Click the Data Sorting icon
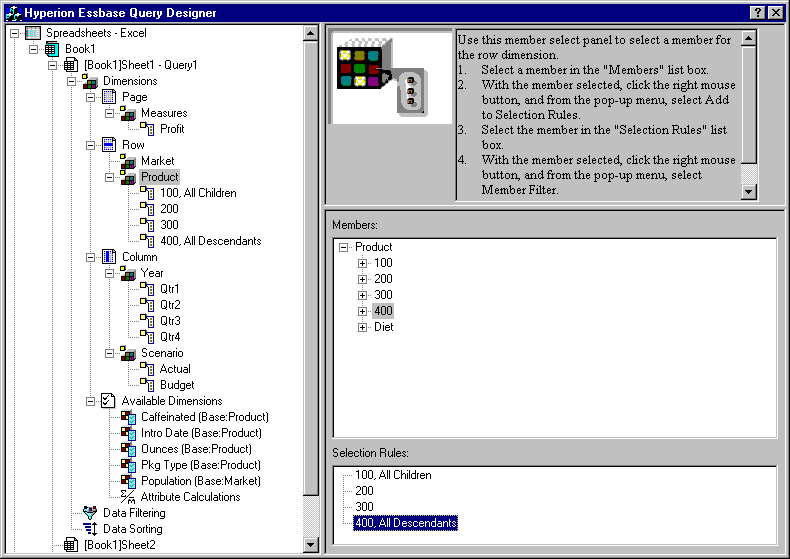Image resolution: width=790 pixels, height=559 pixels. (90, 529)
